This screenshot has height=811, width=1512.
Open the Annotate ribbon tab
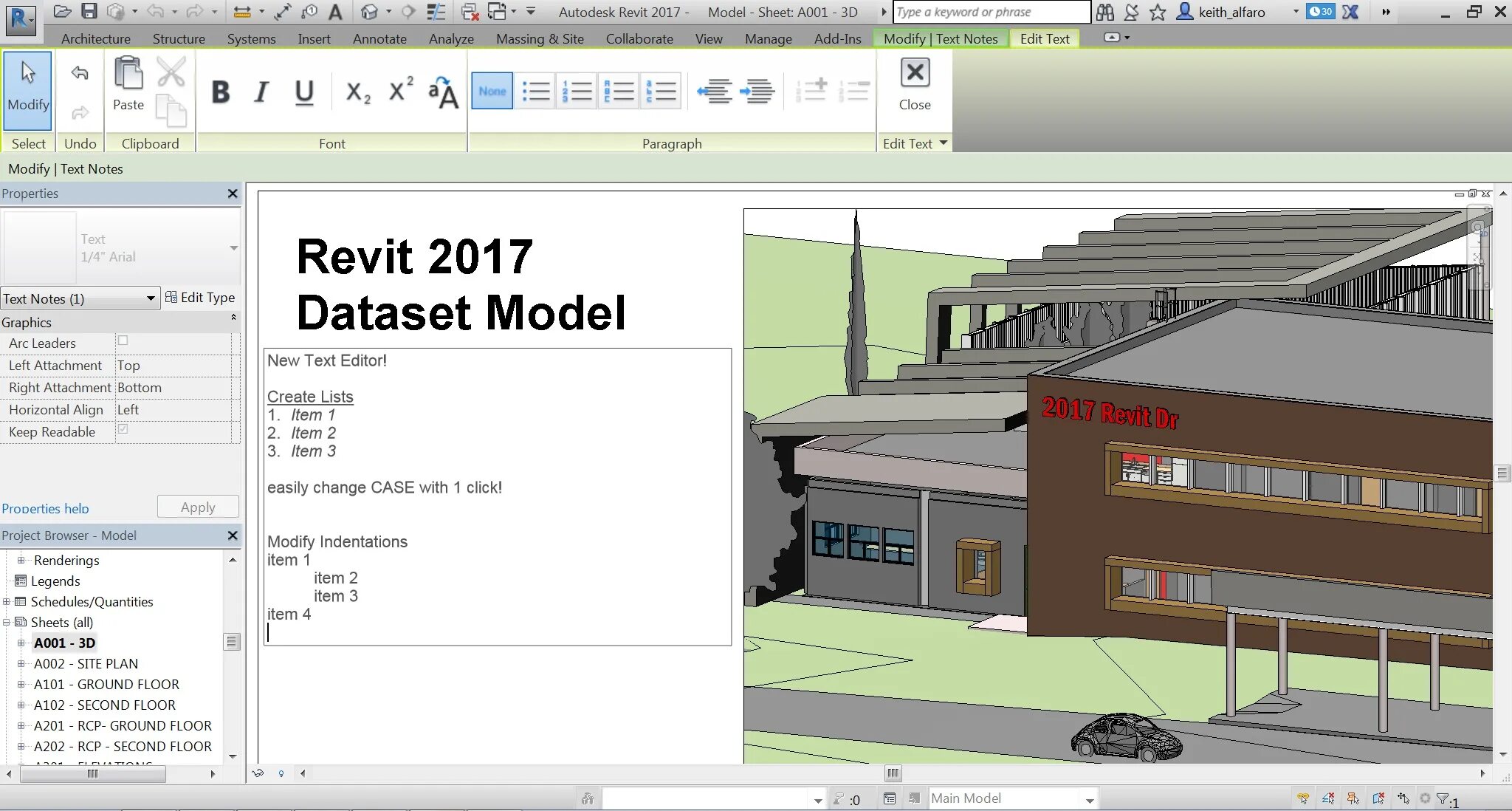click(x=379, y=38)
